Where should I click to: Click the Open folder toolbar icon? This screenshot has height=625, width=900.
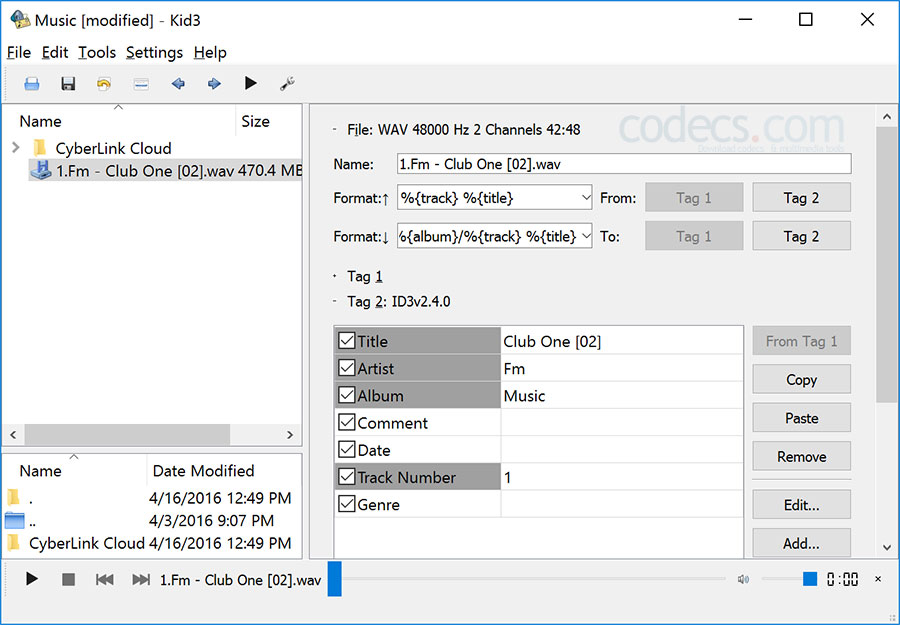[32, 84]
